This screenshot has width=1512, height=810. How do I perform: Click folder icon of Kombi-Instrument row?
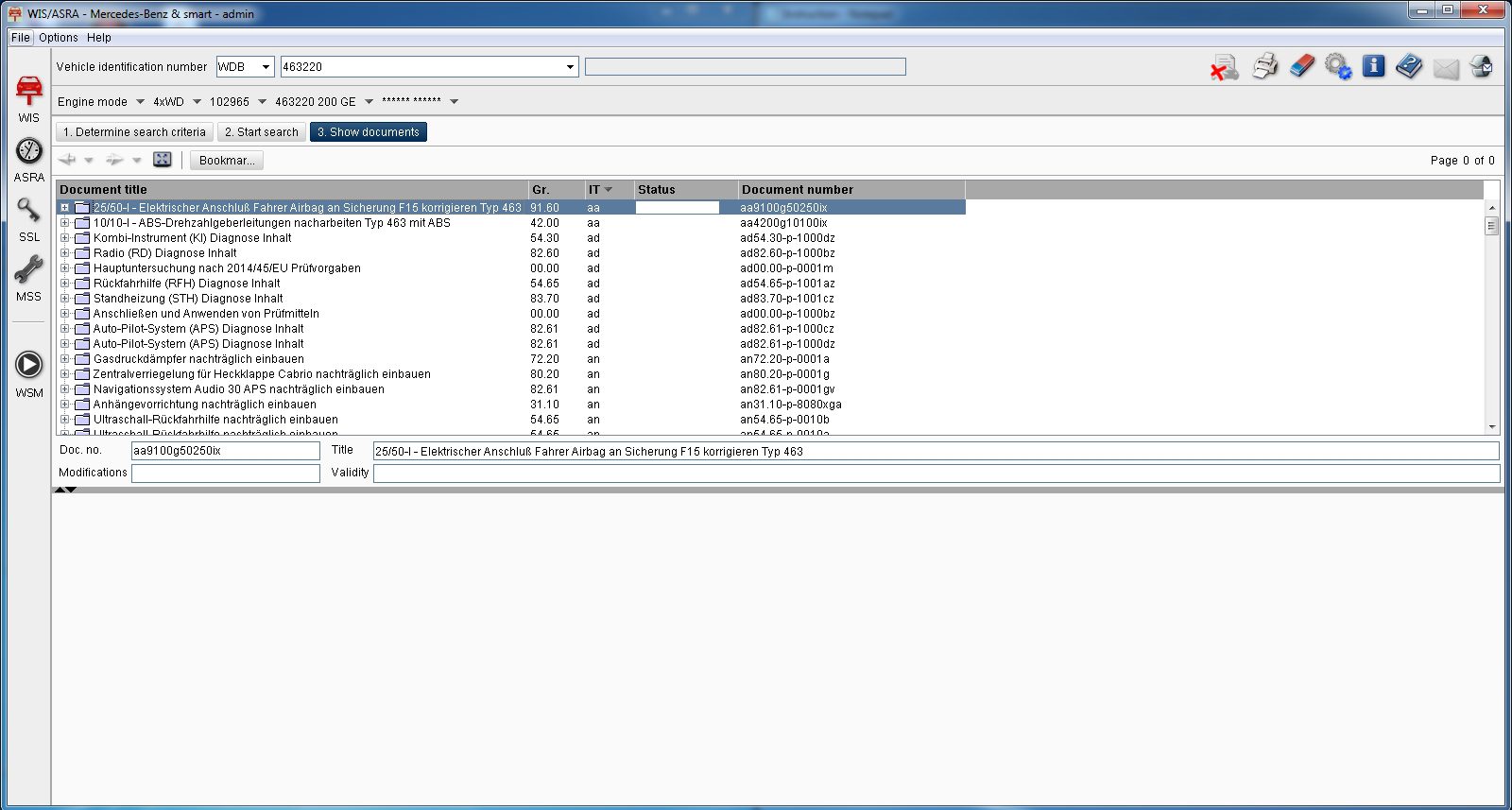(82, 238)
